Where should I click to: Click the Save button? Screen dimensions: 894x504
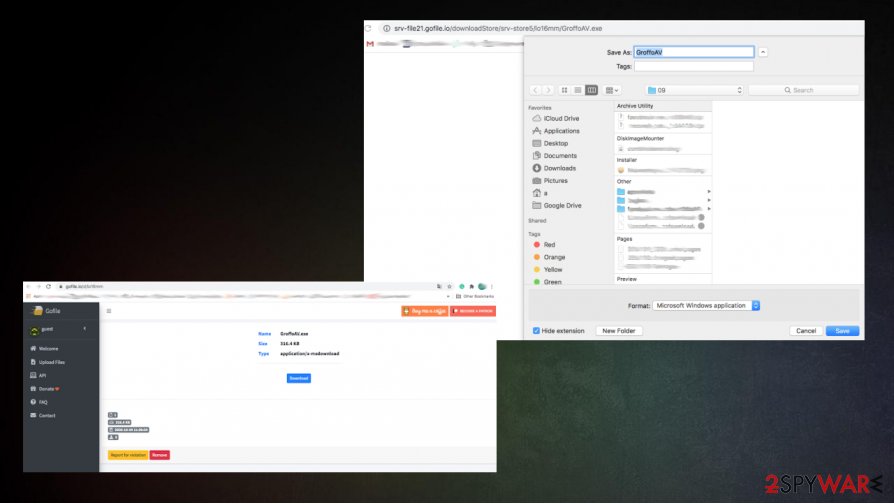[x=842, y=331]
